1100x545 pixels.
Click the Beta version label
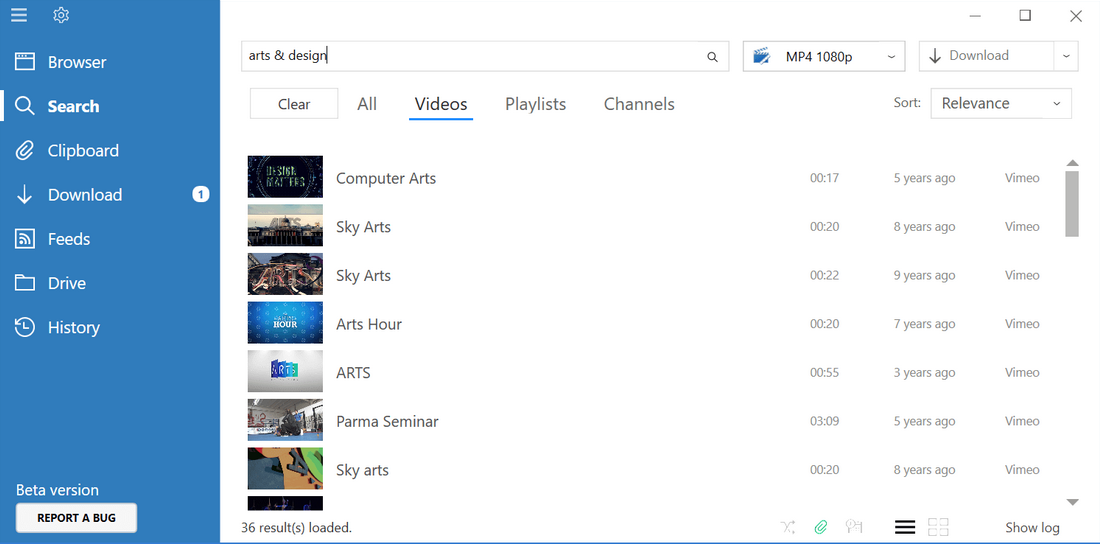click(58, 490)
